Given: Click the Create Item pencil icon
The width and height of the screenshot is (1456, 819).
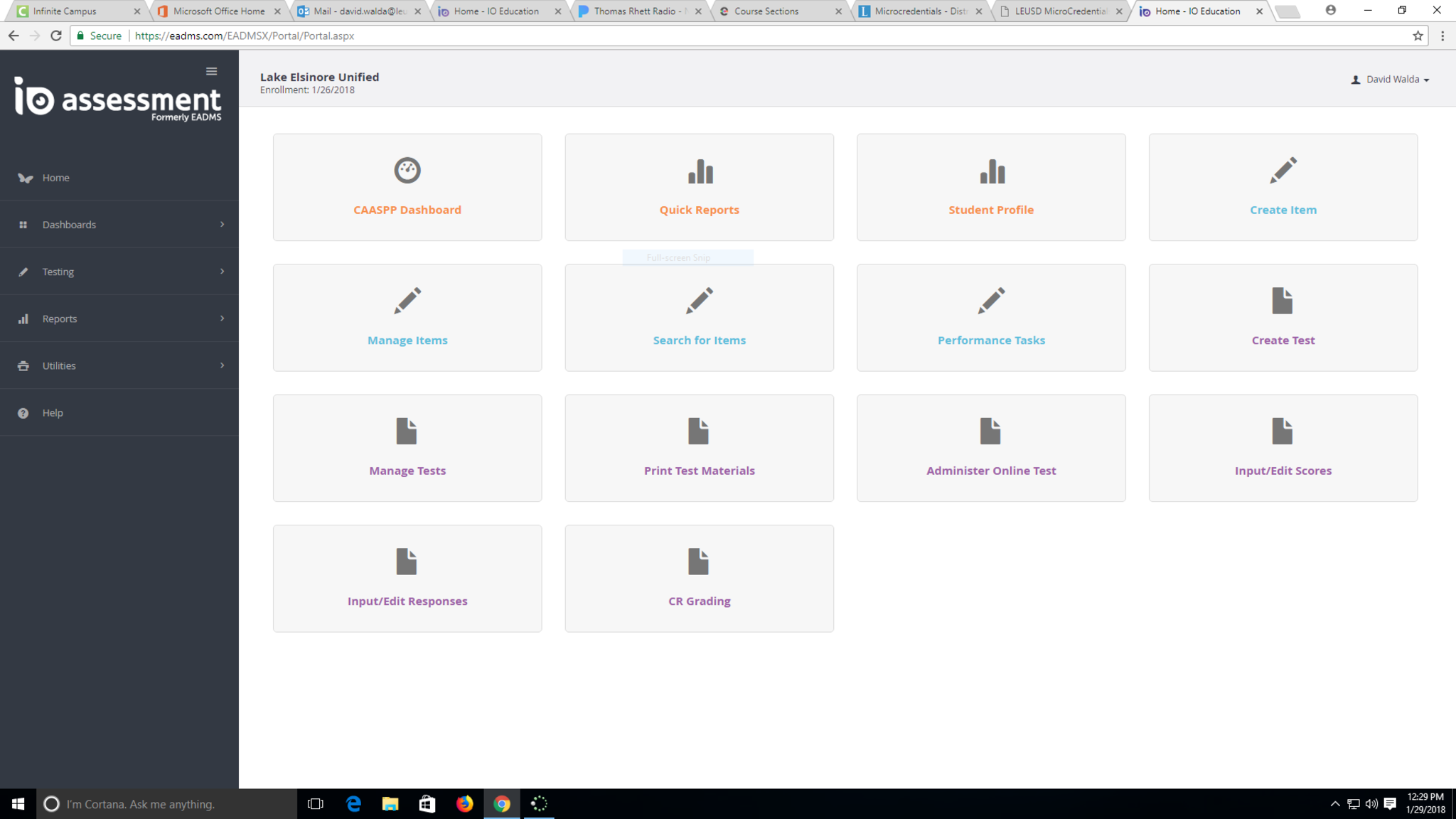Looking at the screenshot, I should [1283, 171].
